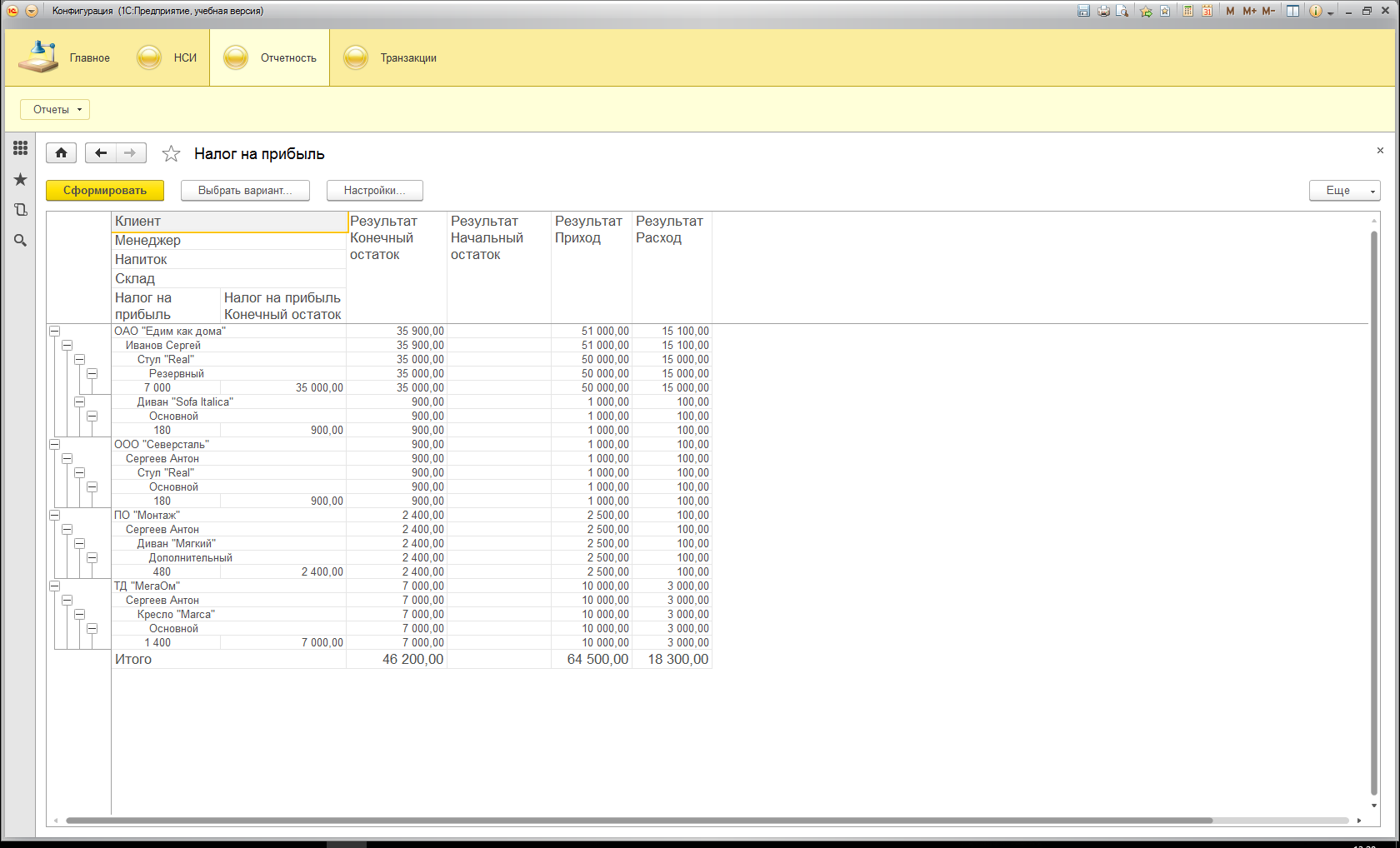This screenshot has height=848, width=1400.
Task: Open the Calculator icon
Action: pos(1187,11)
